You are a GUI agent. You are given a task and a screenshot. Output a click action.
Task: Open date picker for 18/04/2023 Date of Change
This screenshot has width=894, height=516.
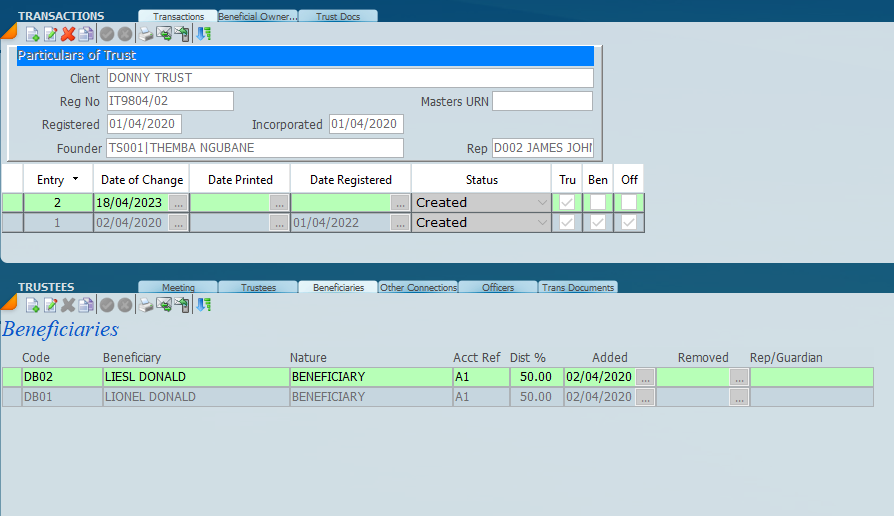point(178,202)
